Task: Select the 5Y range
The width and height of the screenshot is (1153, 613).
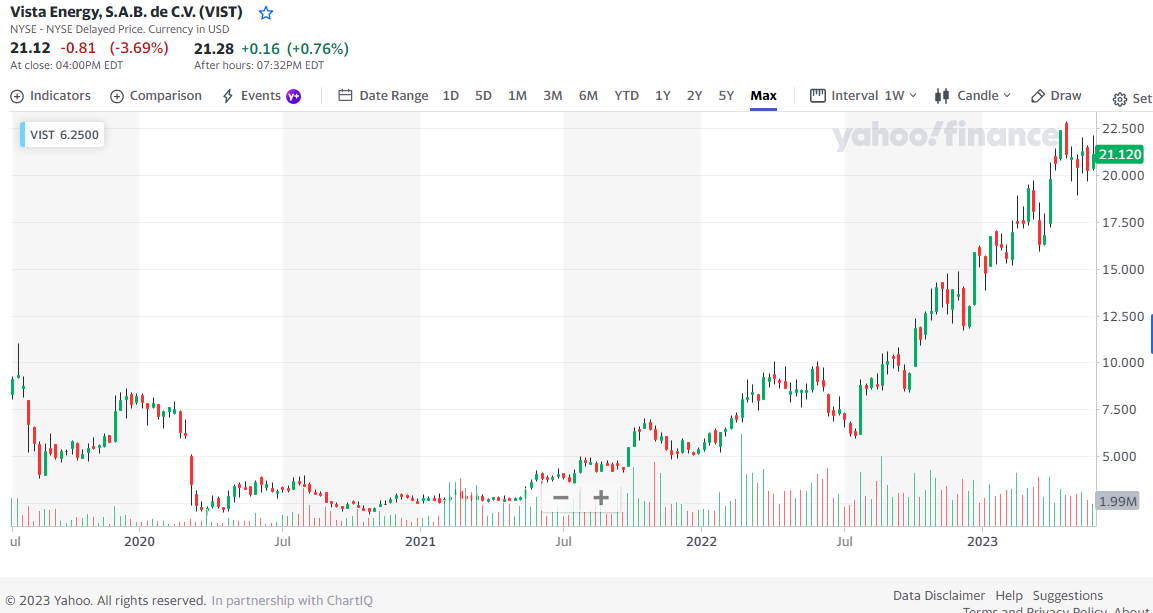Action: pos(727,96)
